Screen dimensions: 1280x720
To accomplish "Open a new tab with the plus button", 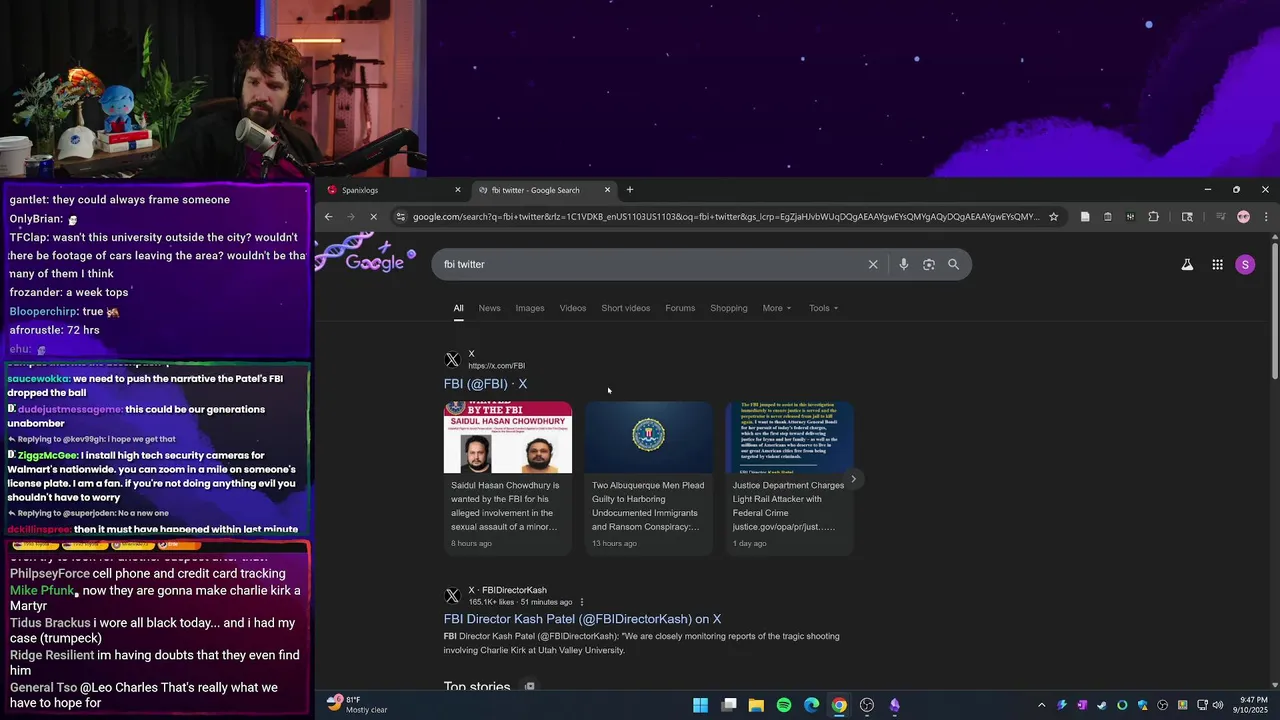I will pos(629,190).
